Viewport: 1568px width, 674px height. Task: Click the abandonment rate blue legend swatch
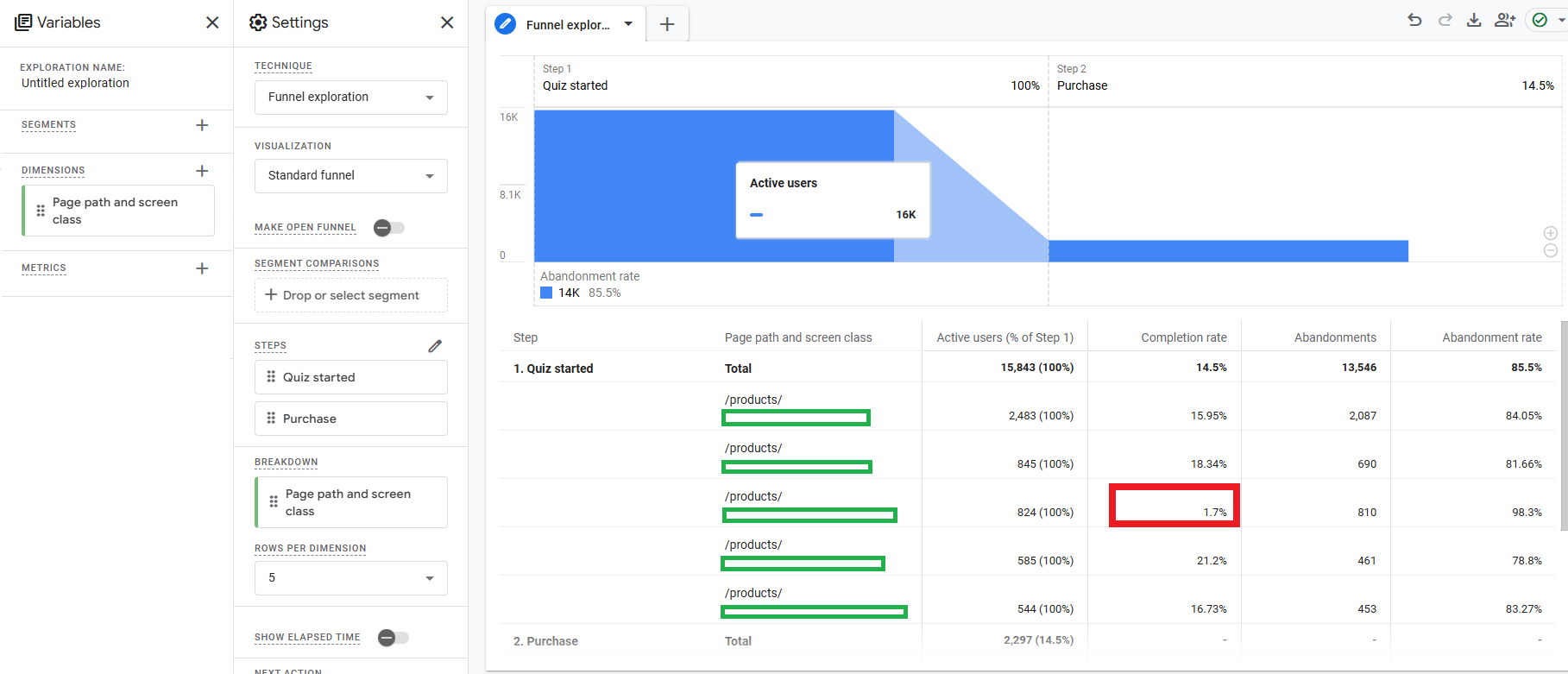coord(546,293)
